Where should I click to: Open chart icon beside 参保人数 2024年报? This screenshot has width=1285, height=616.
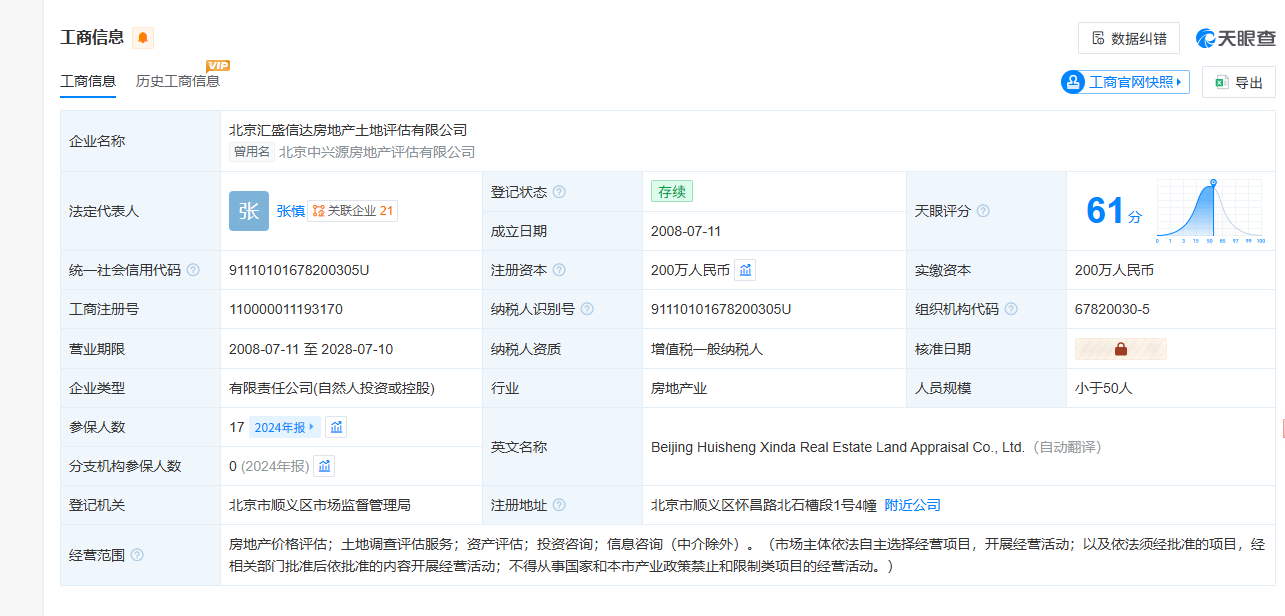(x=337, y=427)
